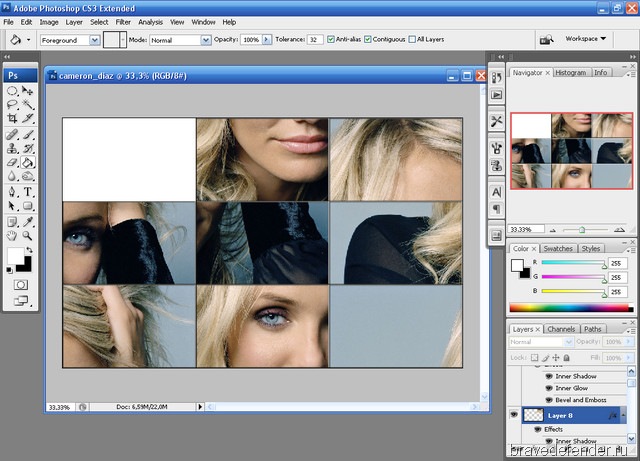The height and width of the screenshot is (461, 640).
Task: Open the Analysis menu
Action: point(150,22)
